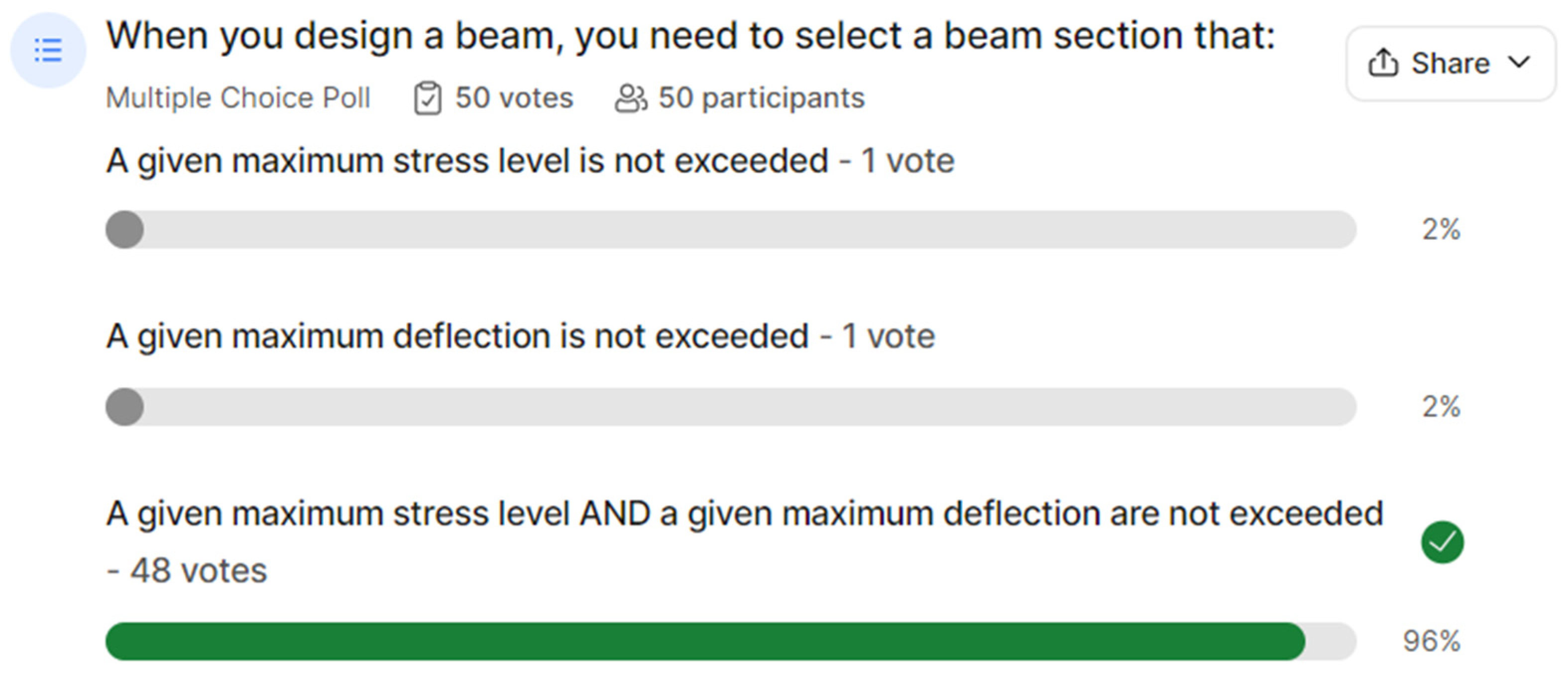Click the blue multiple choice list icon
Image resolution: width=1568 pixels, height=673 pixels.
coord(48,51)
